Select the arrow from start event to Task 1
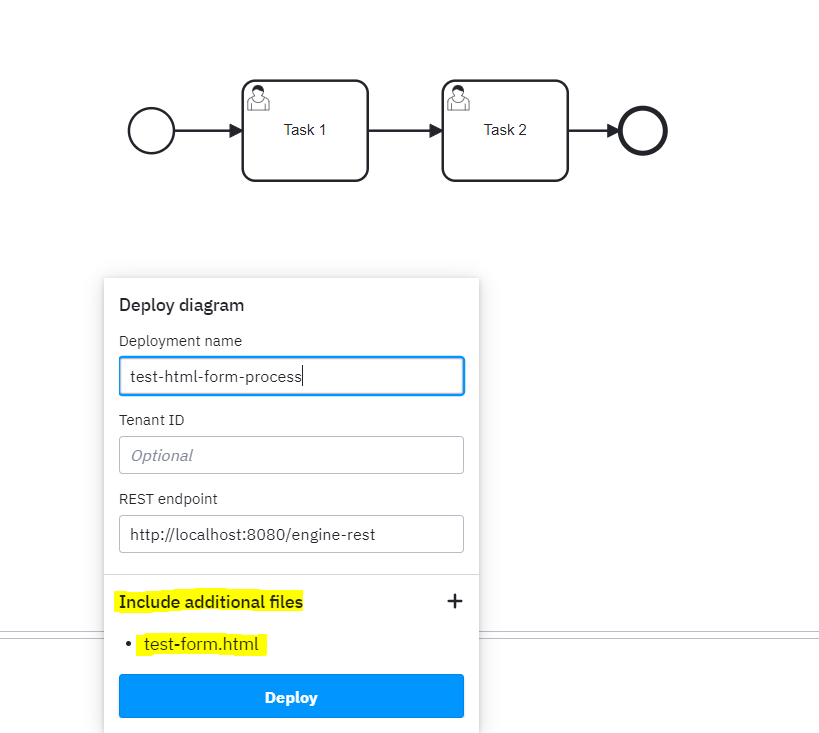This screenshot has width=819, height=733. [208, 131]
